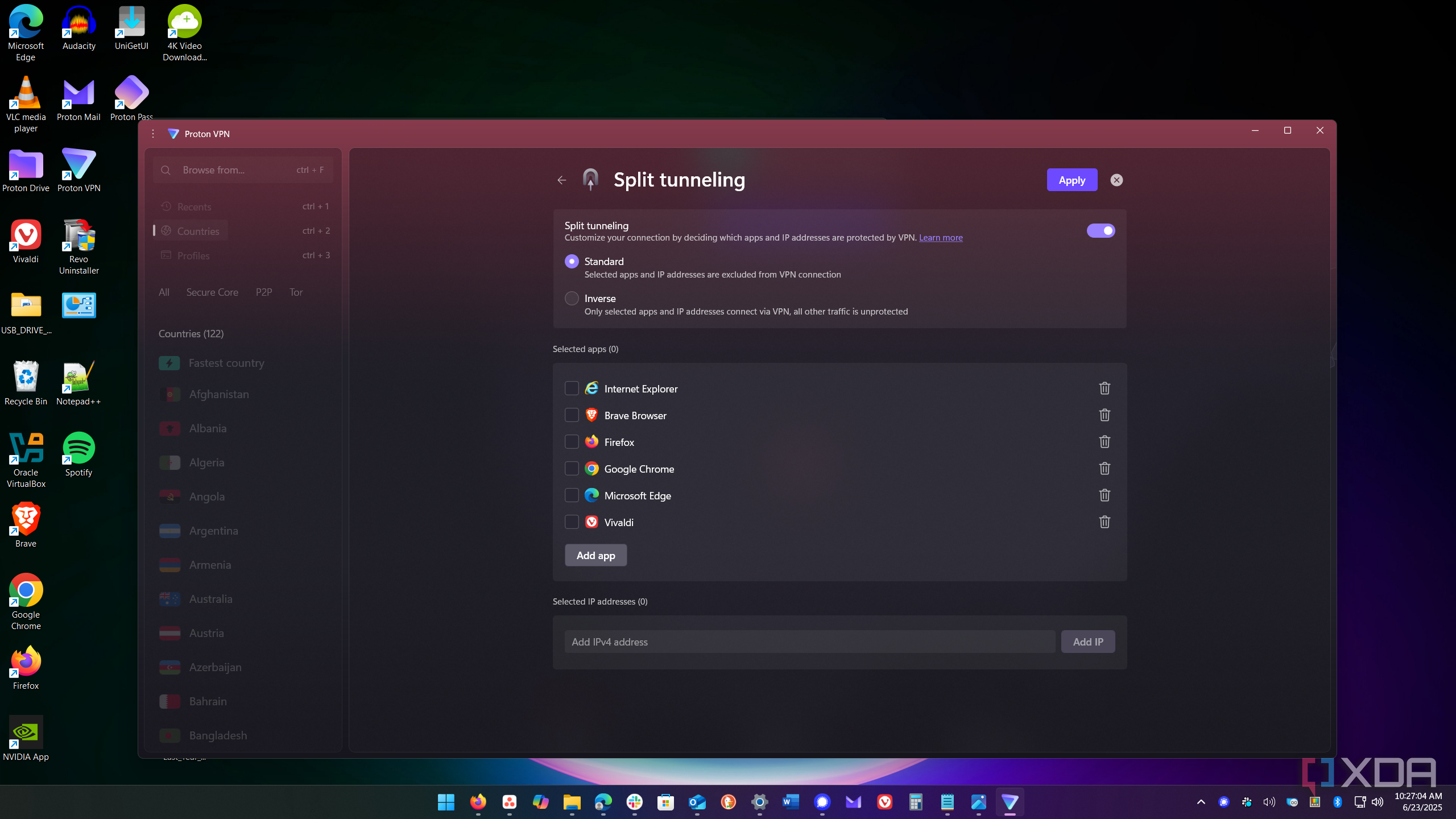Switch to the Secure Core tab
The height and width of the screenshot is (819, 1456).
click(x=212, y=292)
